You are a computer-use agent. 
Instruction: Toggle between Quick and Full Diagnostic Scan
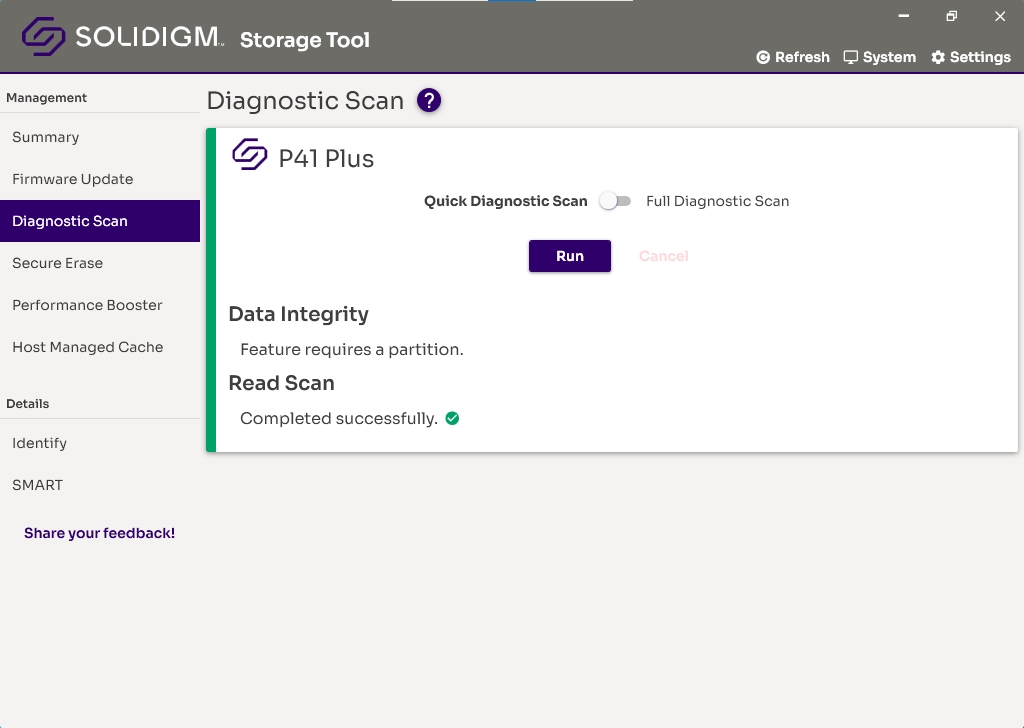click(x=616, y=201)
